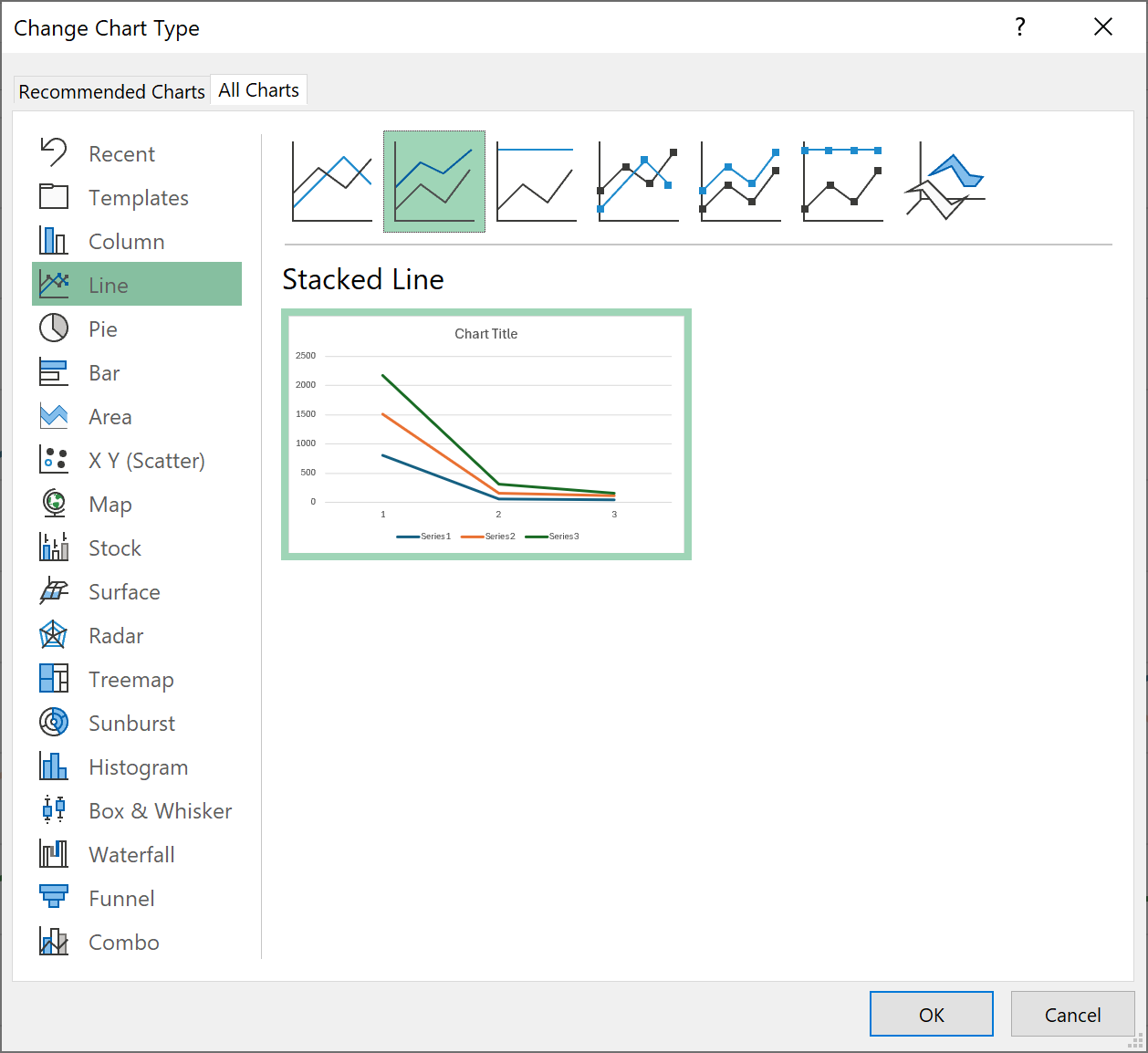The width and height of the screenshot is (1148, 1053).
Task: Select the Map category label
Action: (x=110, y=505)
